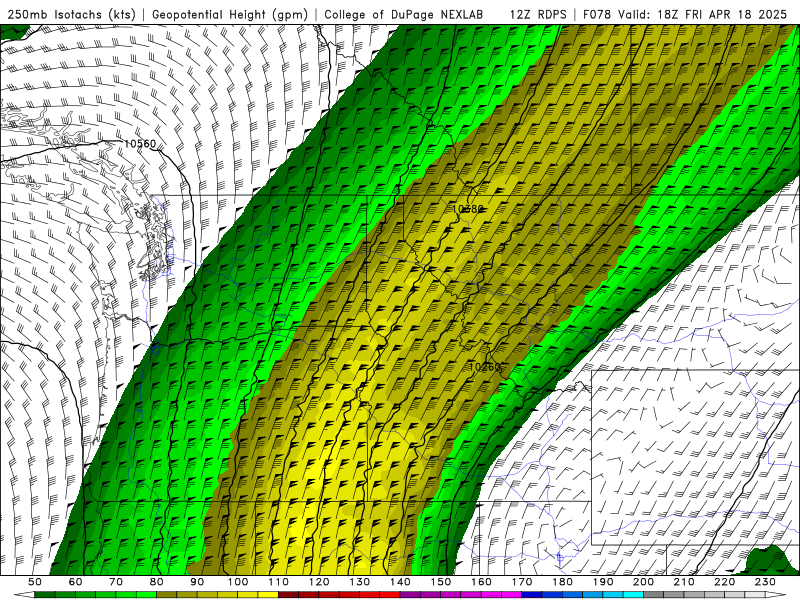Click the College of DuPage NEXLAB label

click(x=404, y=15)
